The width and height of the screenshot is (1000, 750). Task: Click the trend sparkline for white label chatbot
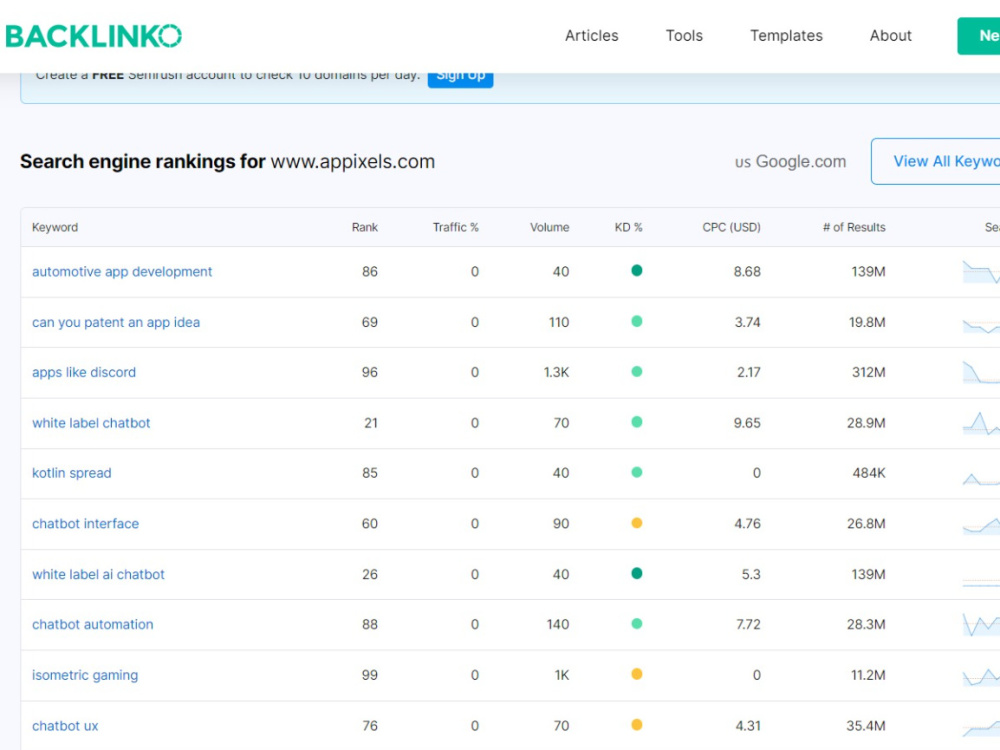[981, 423]
